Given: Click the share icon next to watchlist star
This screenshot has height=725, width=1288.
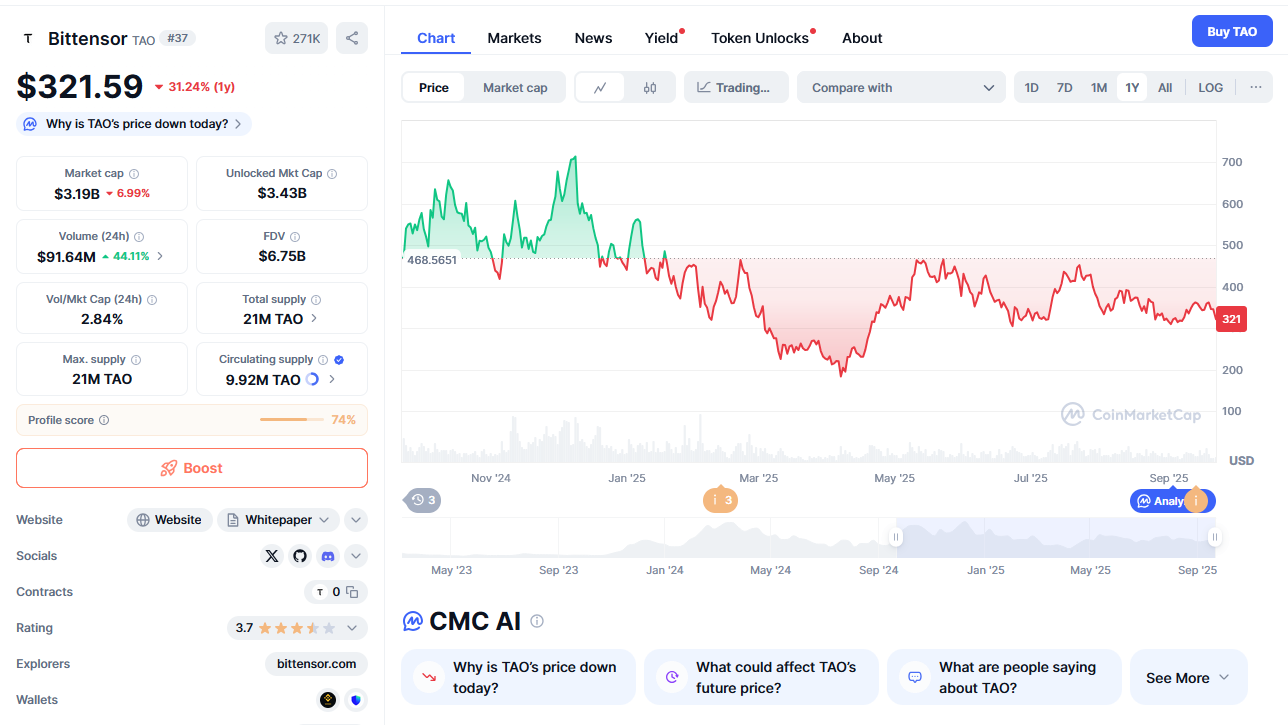Looking at the screenshot, I should [352, 38].
